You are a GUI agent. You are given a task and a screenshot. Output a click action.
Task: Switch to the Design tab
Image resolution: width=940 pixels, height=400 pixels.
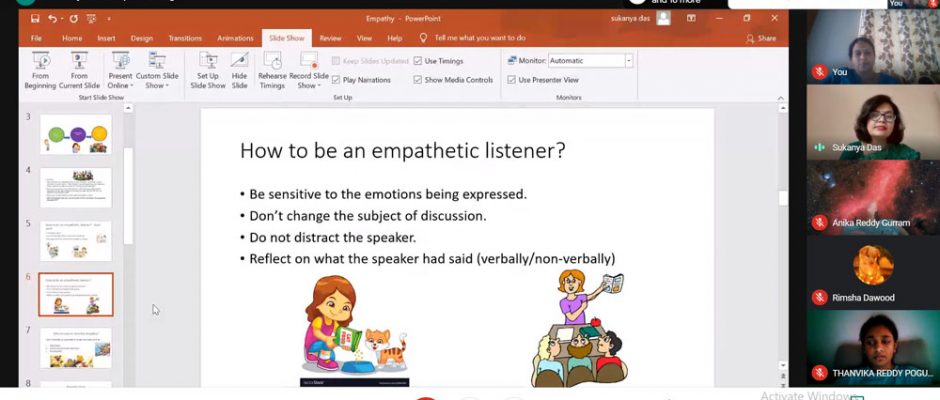(x=141, y=38)
